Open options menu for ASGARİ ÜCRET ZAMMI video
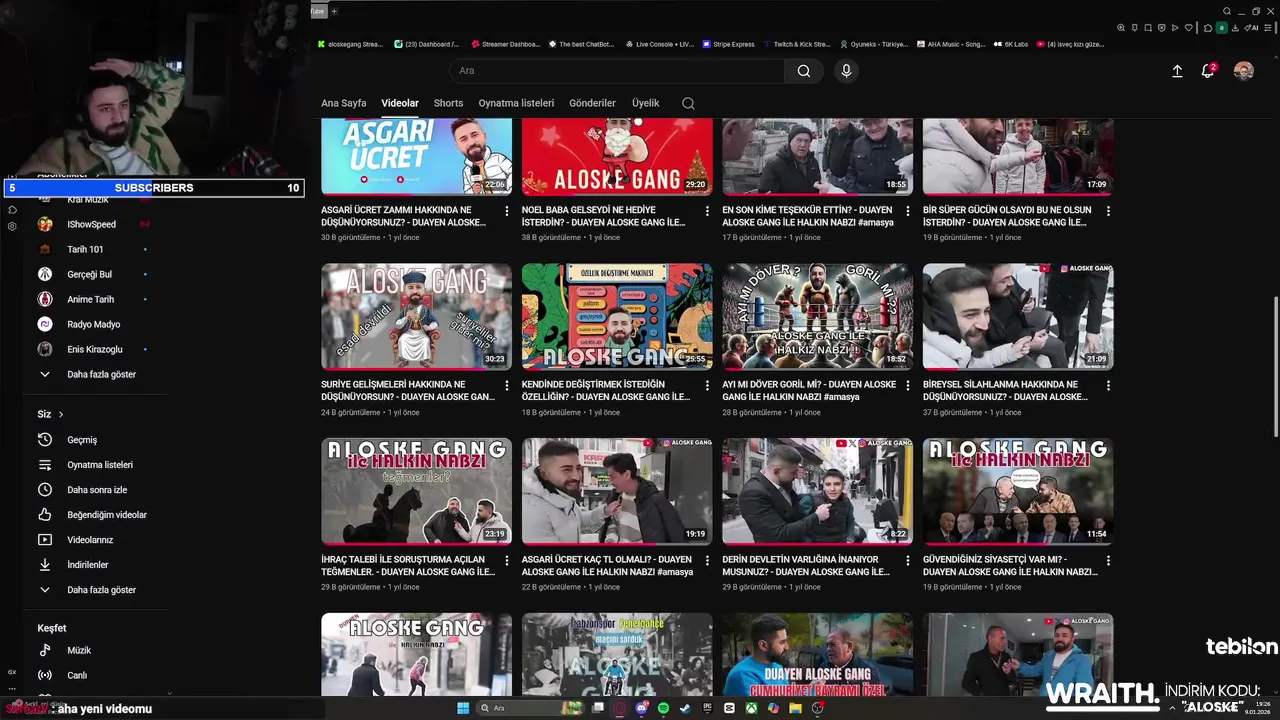This screenshot has width=1280, height=720. coord(507,211)
